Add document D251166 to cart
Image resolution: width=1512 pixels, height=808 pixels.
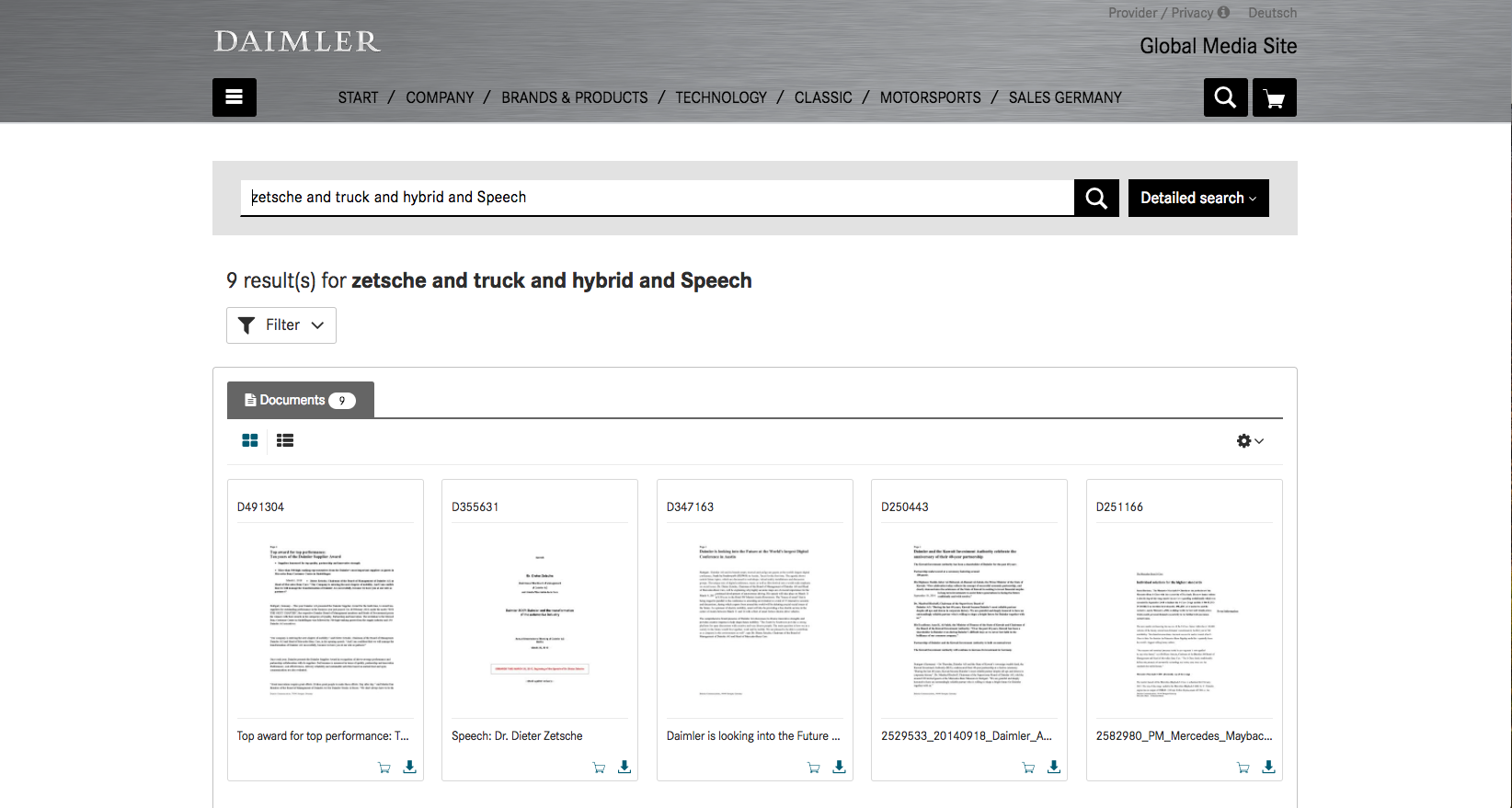(1243, 768)
